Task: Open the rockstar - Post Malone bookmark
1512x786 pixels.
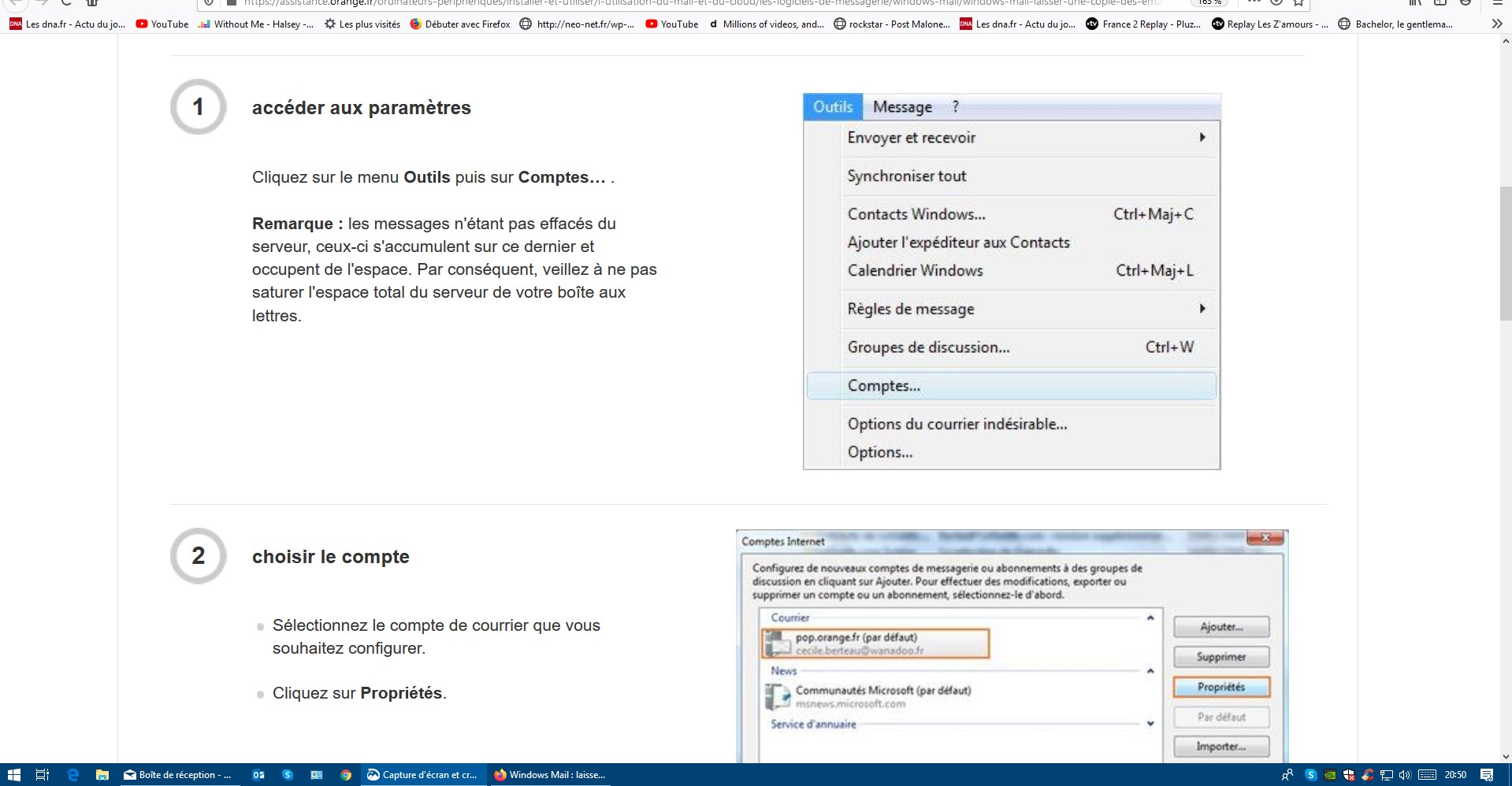Action: pyautogui.click(x=892, y=24)
